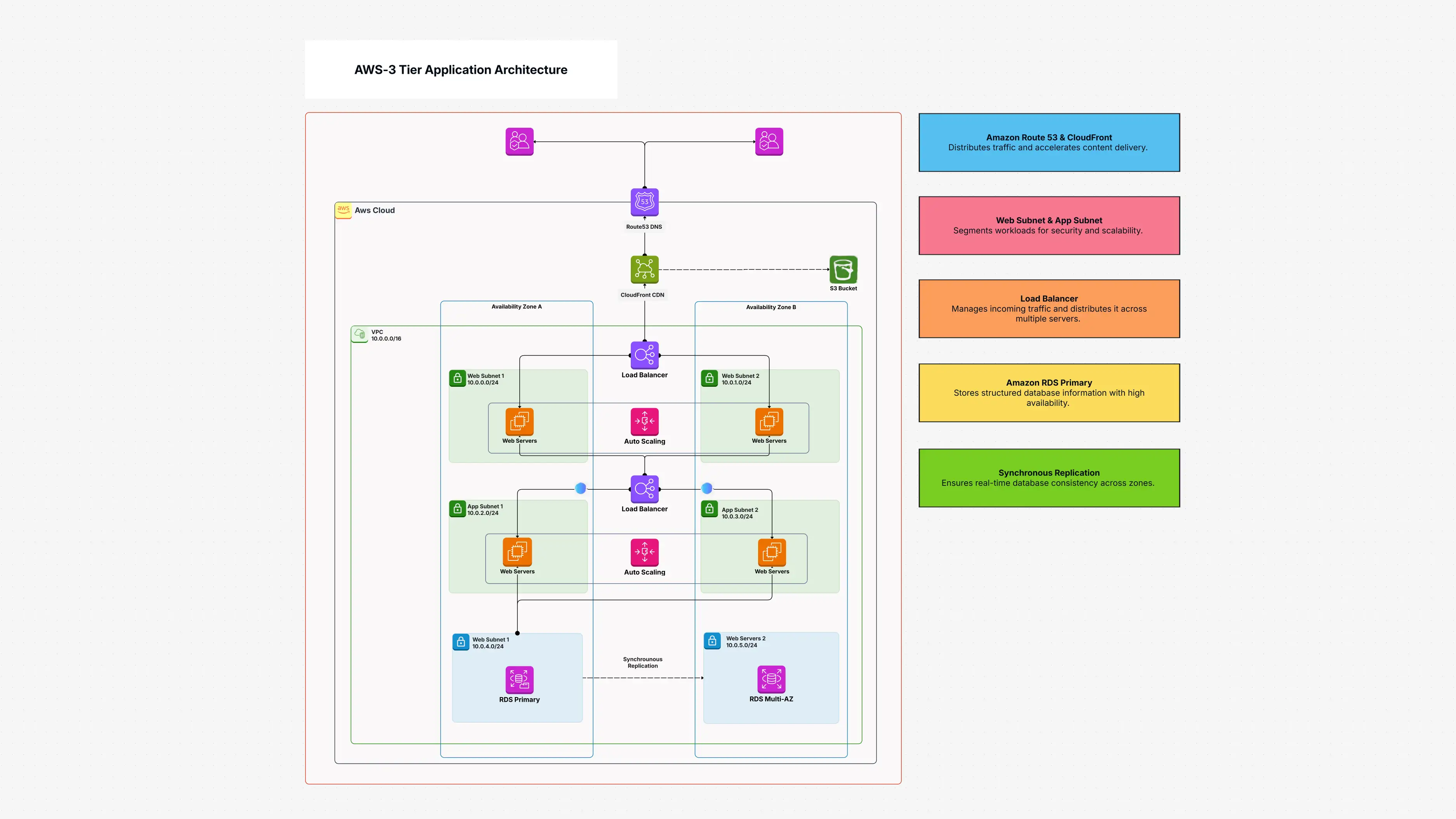Click the lower Load Balancer icon

pos(644,489)
